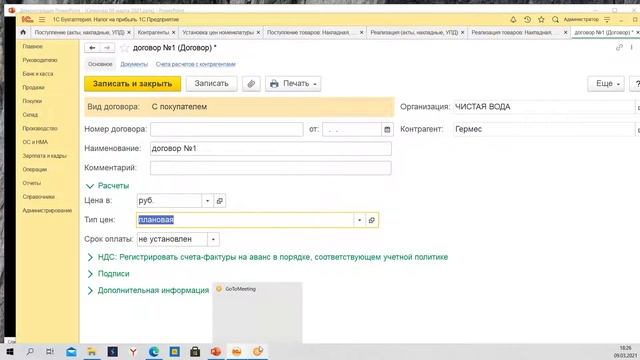The height and width of the screenshot is (360, 640).
Task: Open Печать dropdown menu
Action: point(293,84)
